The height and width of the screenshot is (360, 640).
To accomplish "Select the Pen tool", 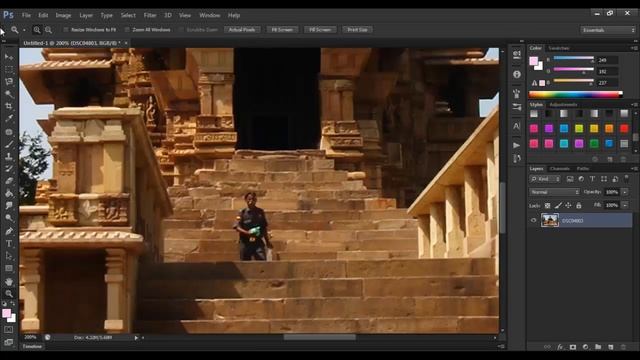I will point(9,231).
